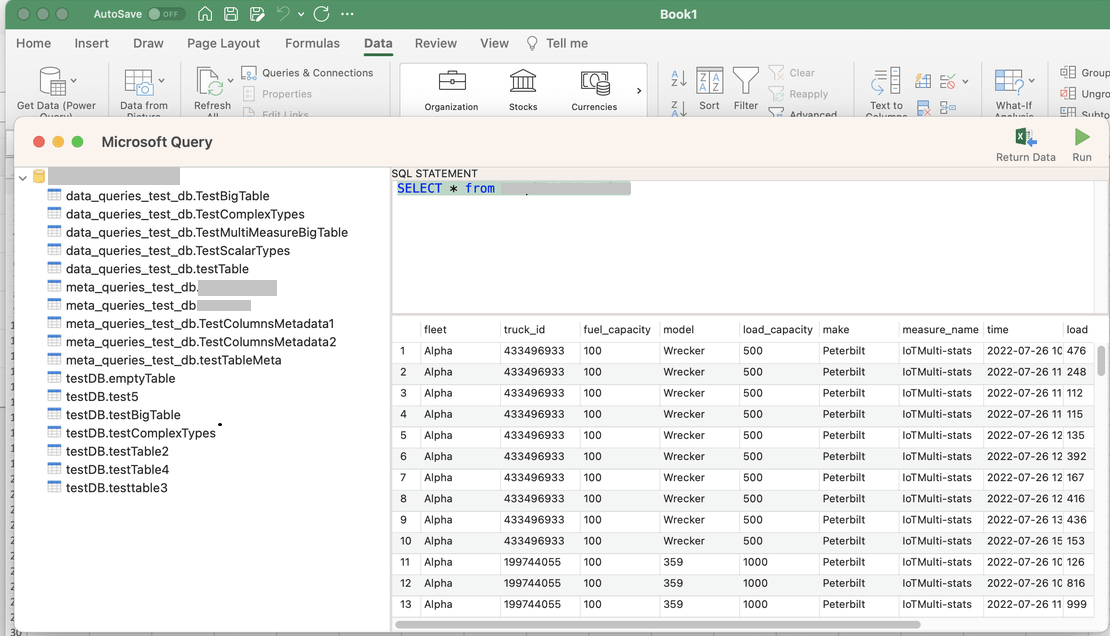
Task: Click the Remove Duplicates icon
Action: click(x=923, y=107)
